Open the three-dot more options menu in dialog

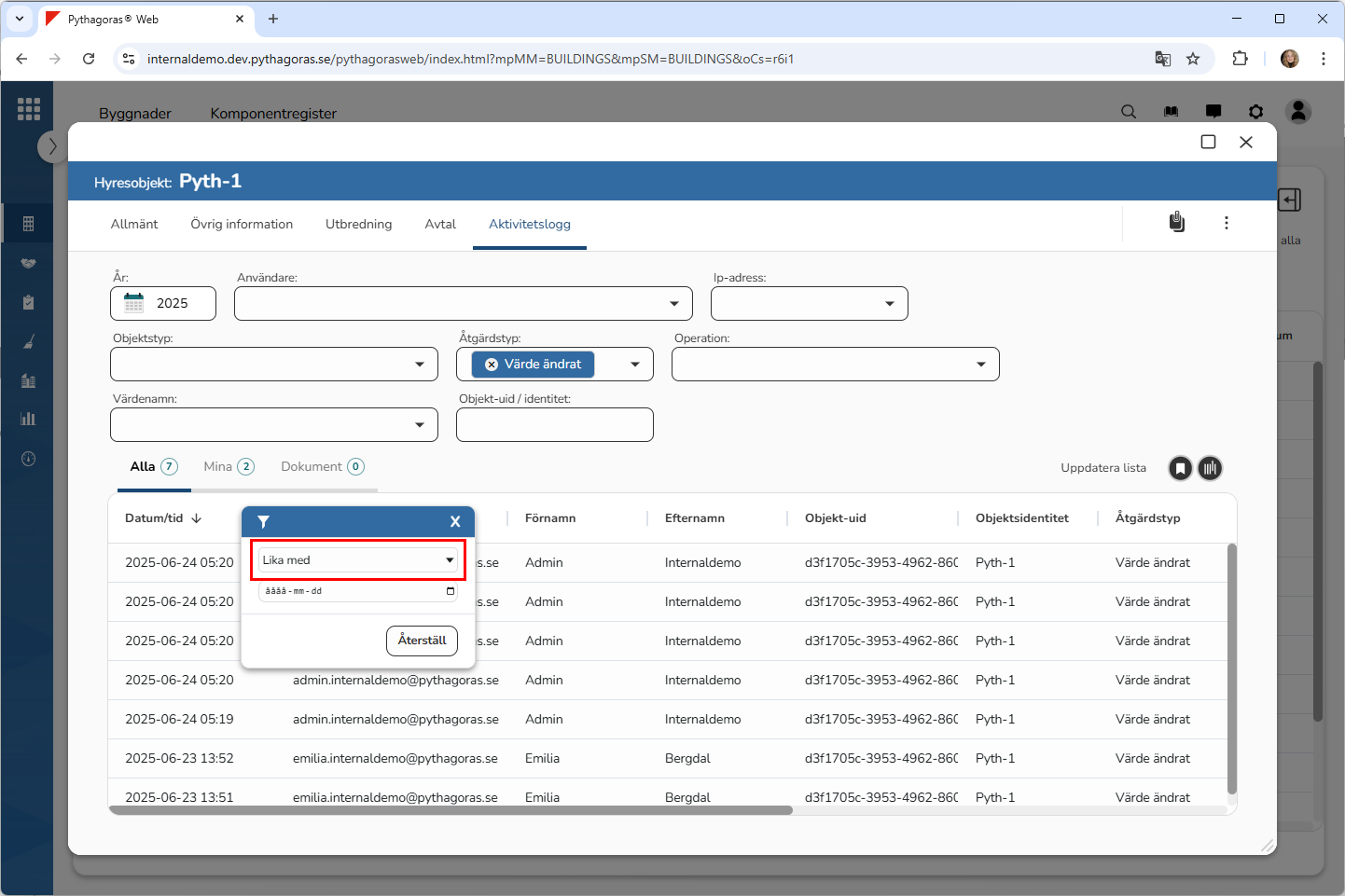pos(1226,223)
